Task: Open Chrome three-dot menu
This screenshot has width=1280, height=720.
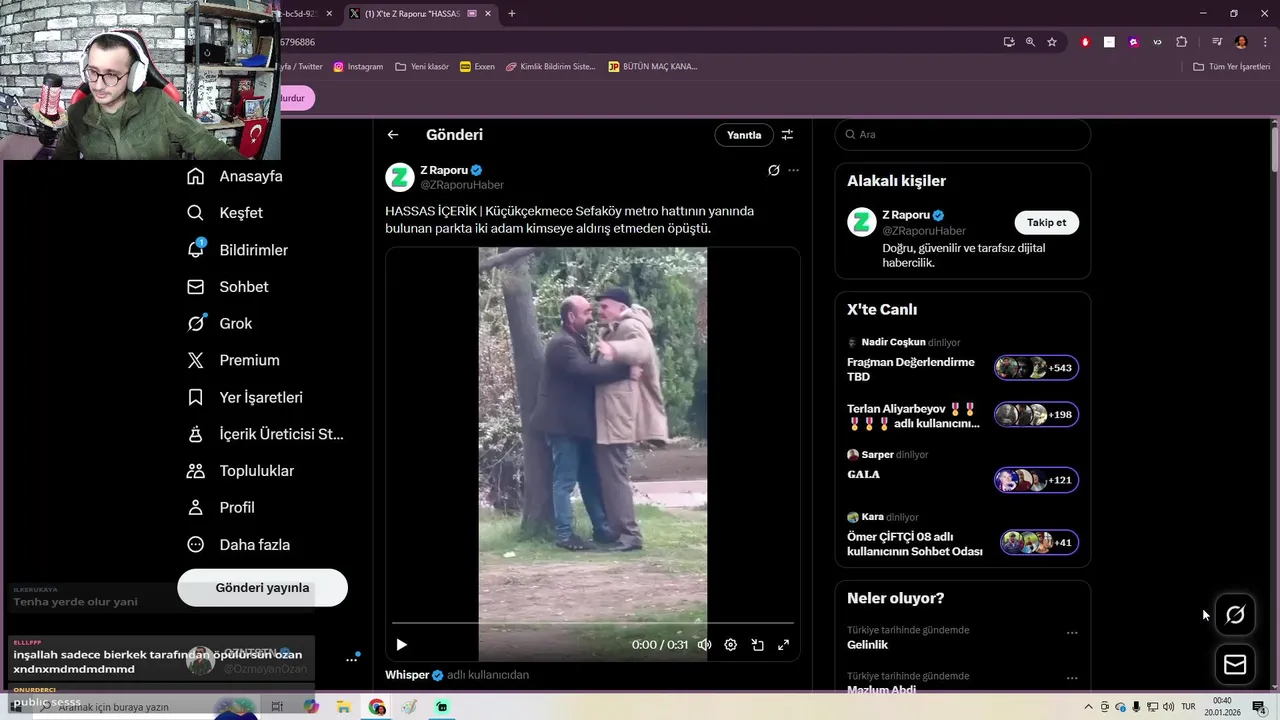Action: click(x=1264, y=42)
